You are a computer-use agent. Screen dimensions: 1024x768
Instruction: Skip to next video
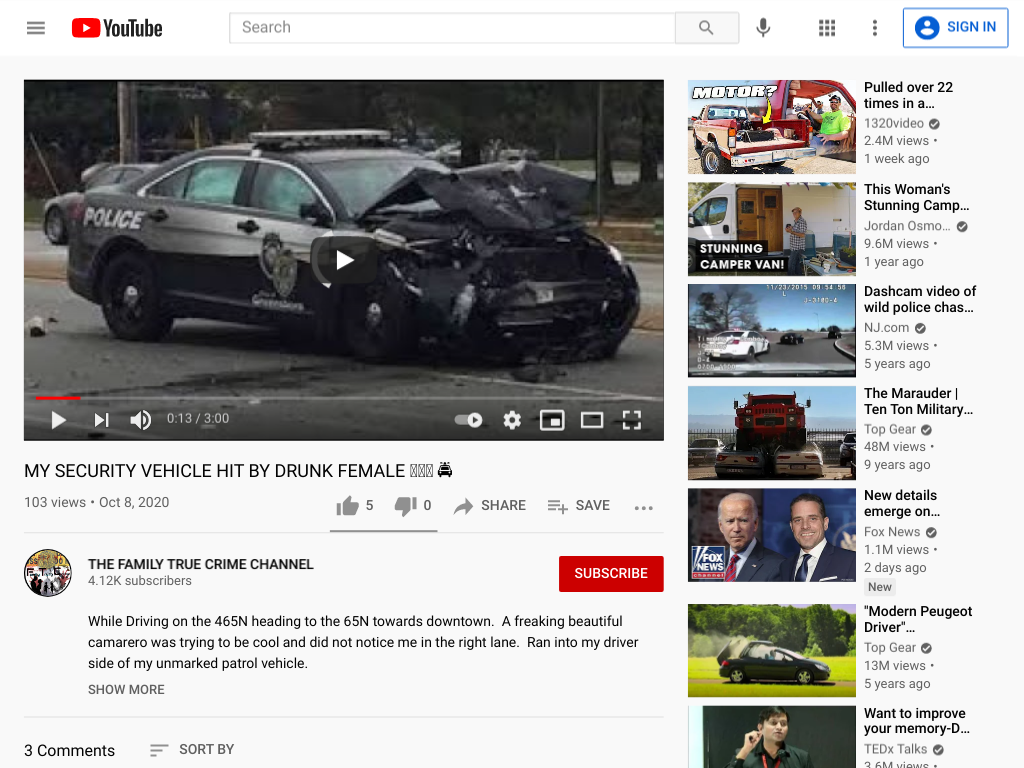pos(101,420)
